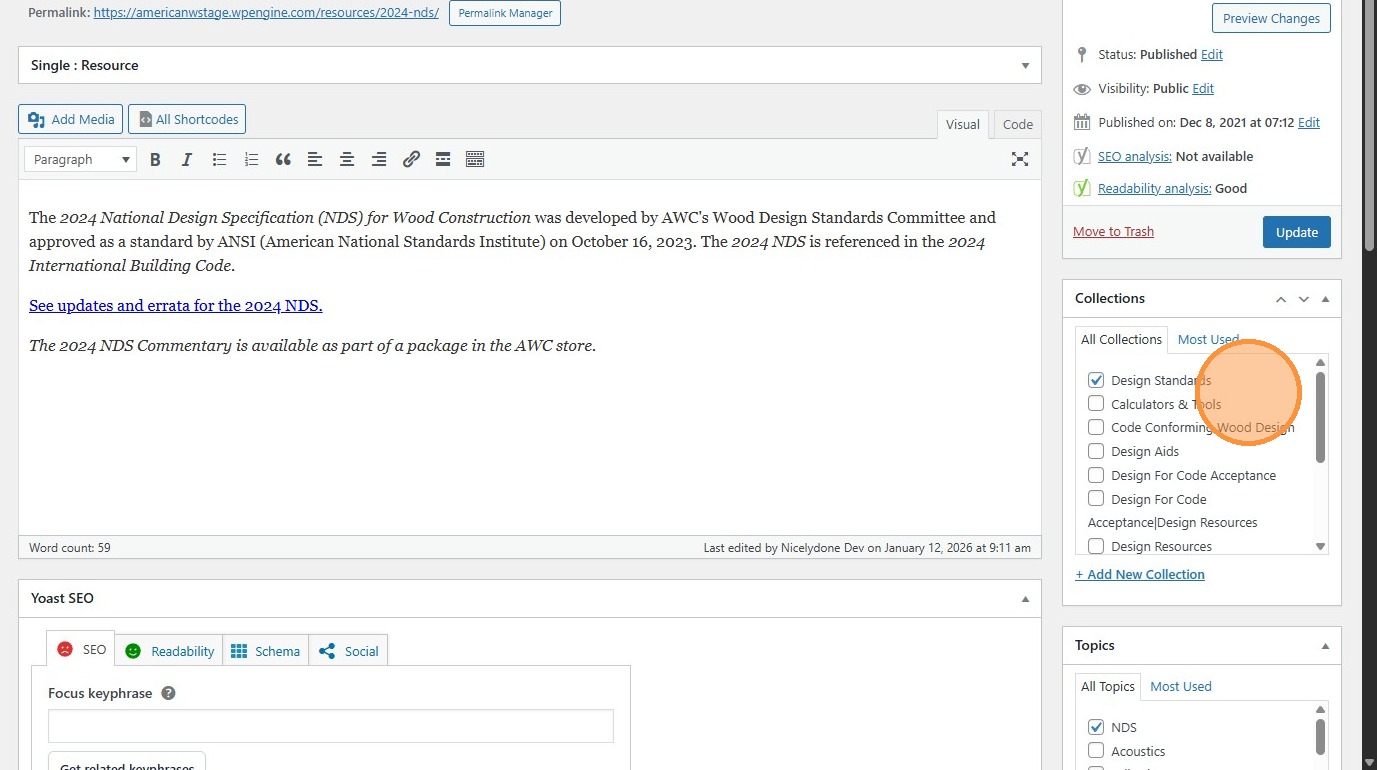Tick Design For Code Acceptance|Design Resources checkbox
Image resolution: width=1377 pixels, height=770 pixels.
1096,499
